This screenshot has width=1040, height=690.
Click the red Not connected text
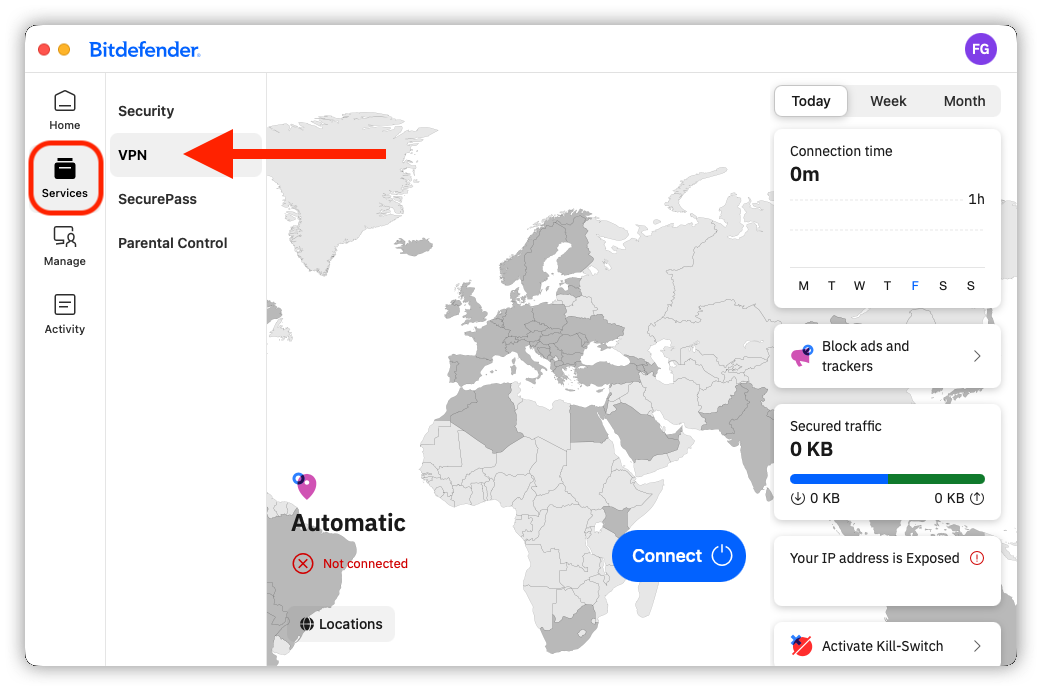pyautogui.click(x=365, y=563)
